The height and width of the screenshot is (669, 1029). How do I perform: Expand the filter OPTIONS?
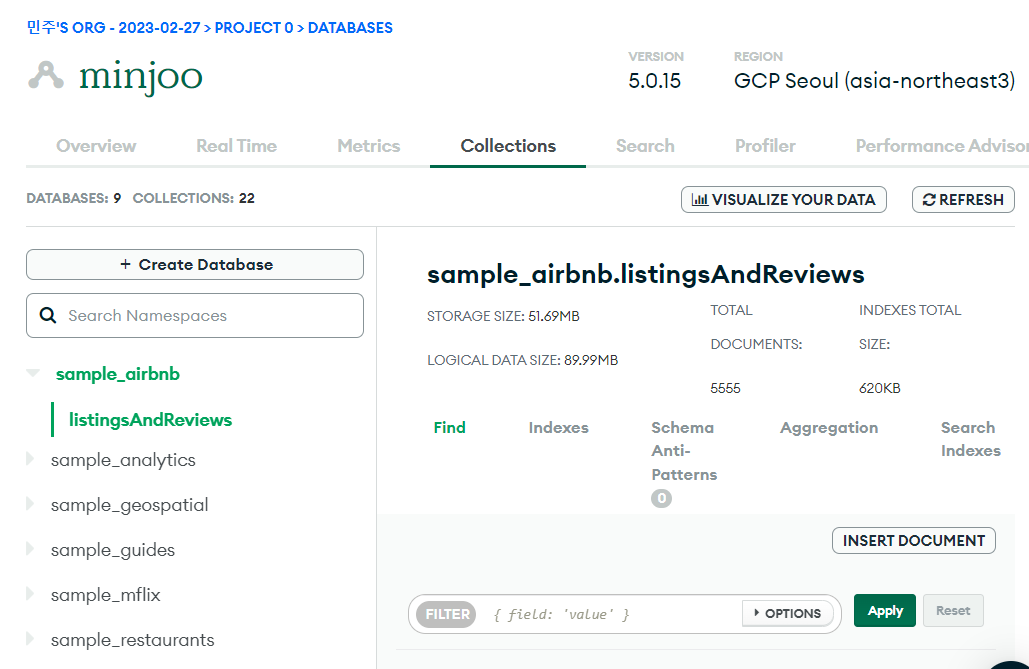[x=788, y=613]
